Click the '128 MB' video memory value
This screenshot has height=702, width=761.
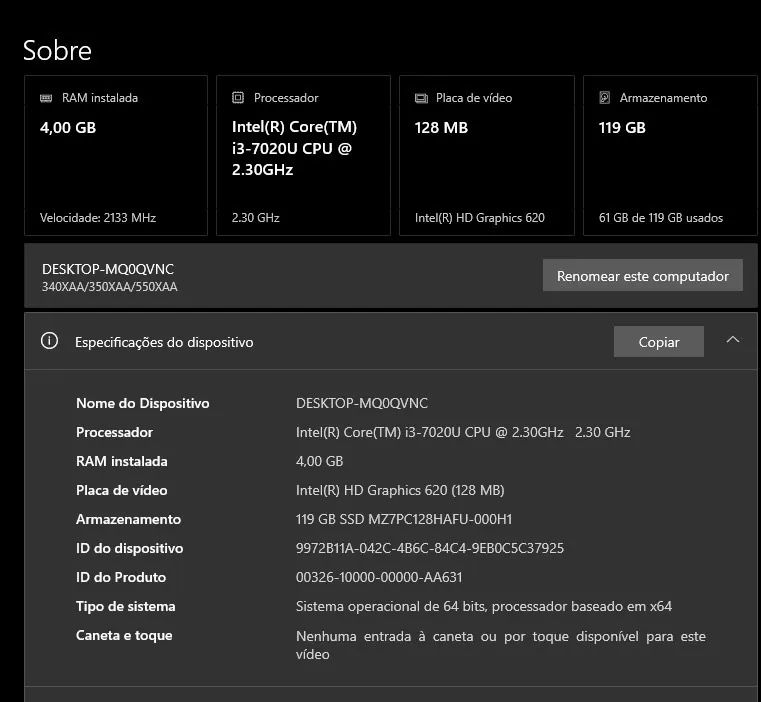(441, 128)
